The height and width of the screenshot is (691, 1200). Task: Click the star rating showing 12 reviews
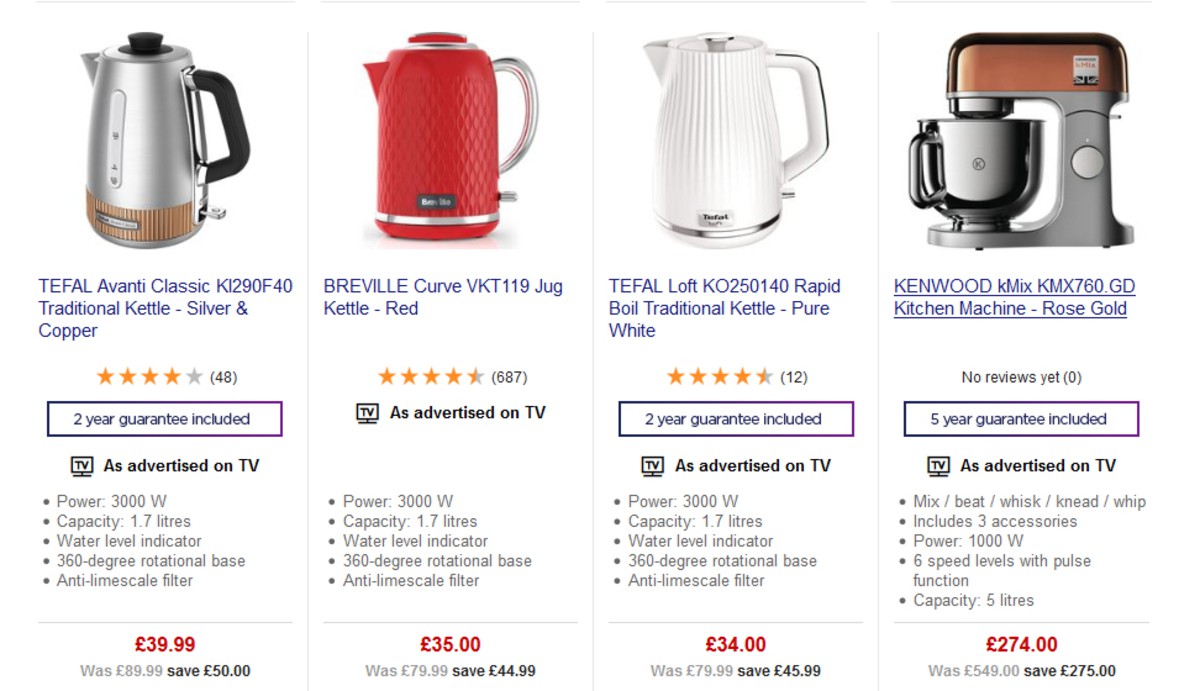pyautogui.click(x=718, y=377)
